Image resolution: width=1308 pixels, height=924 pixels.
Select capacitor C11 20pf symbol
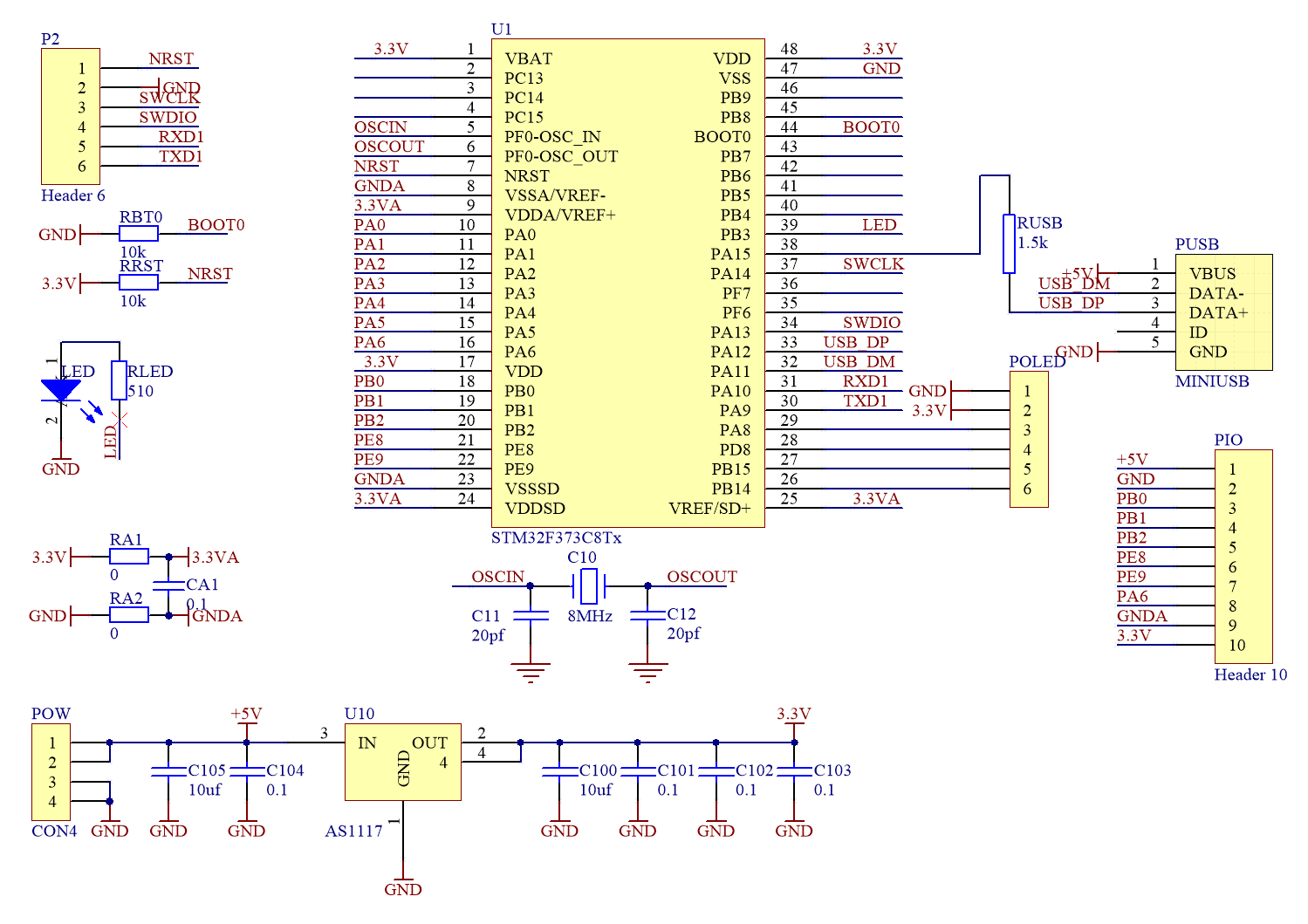(x=530, y=616)
